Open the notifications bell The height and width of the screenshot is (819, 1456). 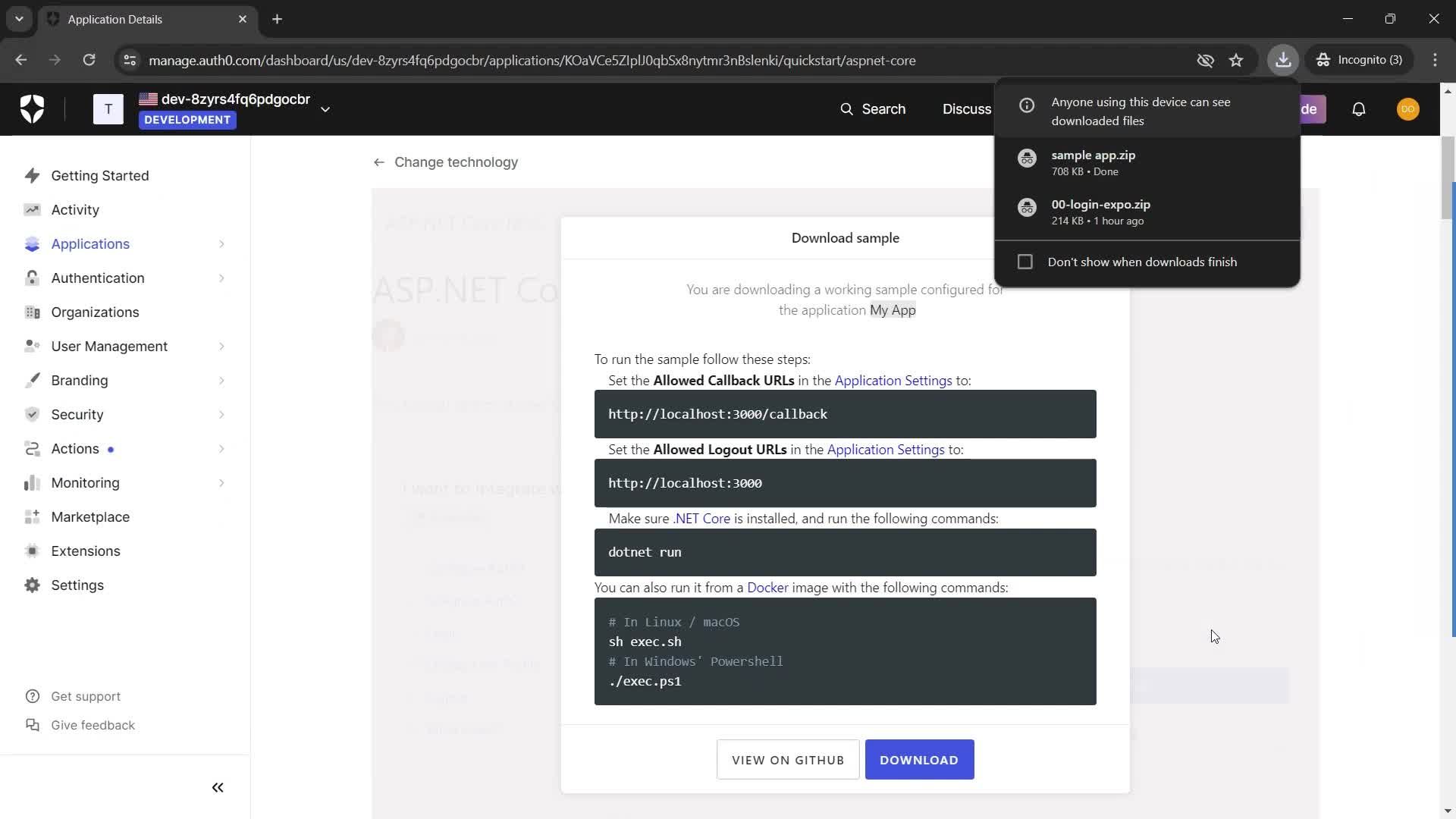(x=1359, y=109)
